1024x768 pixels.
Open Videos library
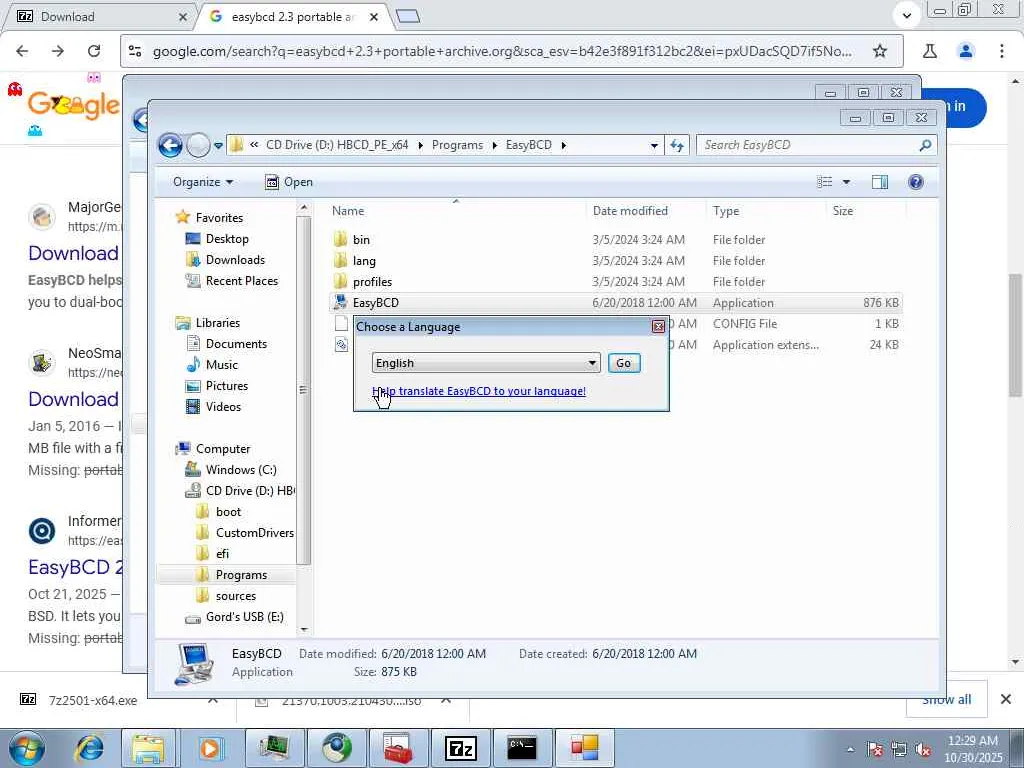223,406
